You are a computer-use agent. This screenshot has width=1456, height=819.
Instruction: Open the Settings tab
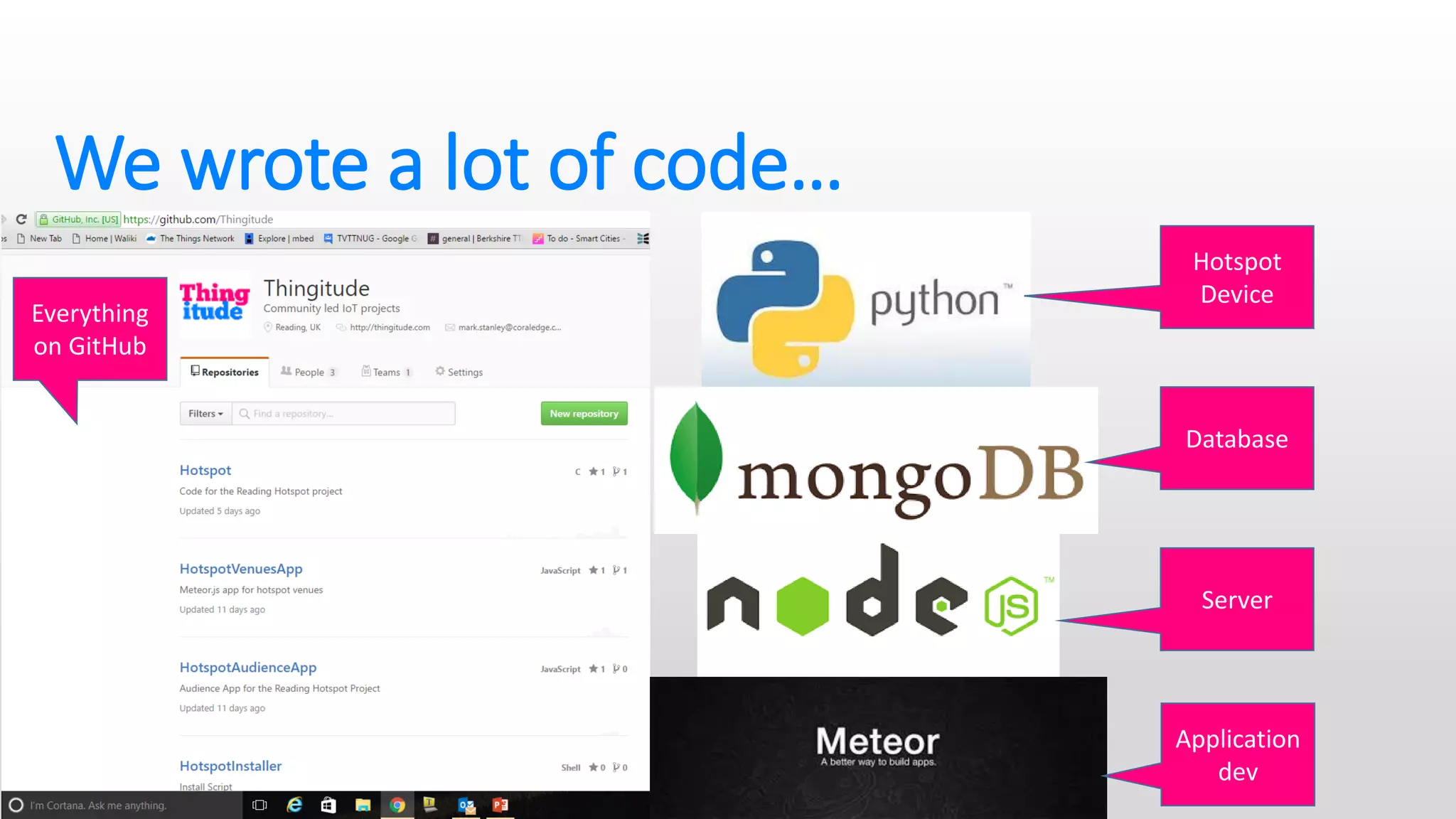pos(459,372)
